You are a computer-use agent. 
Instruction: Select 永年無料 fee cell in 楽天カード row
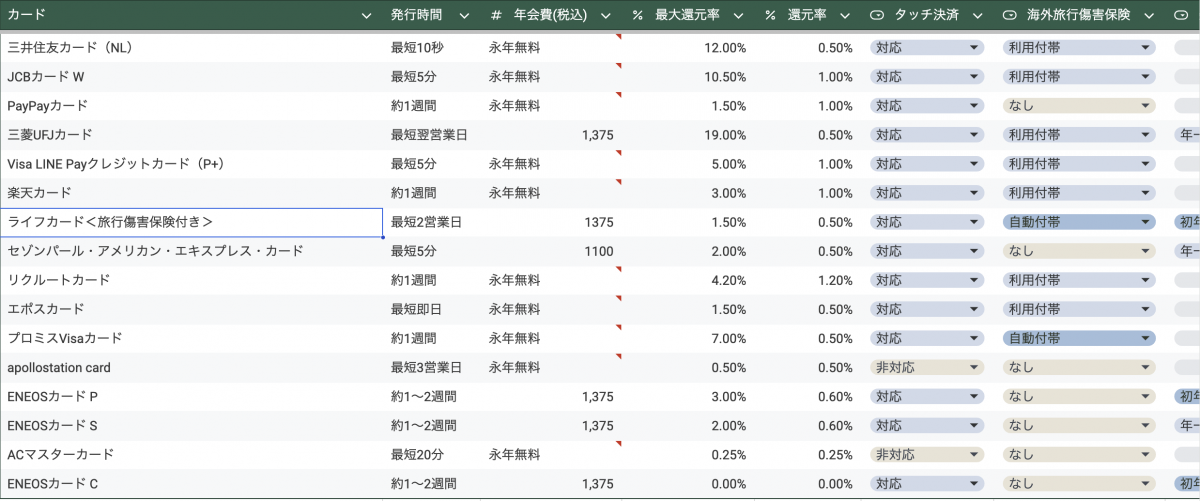(551, 192)
